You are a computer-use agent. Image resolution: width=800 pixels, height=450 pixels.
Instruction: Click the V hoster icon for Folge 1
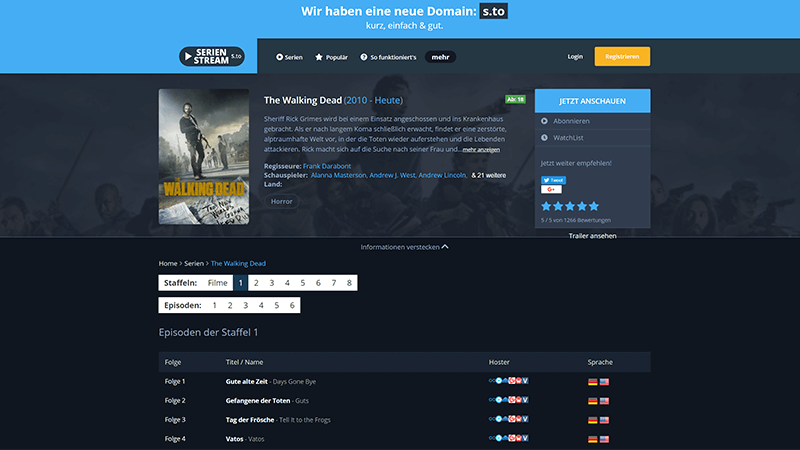point(526,381)
